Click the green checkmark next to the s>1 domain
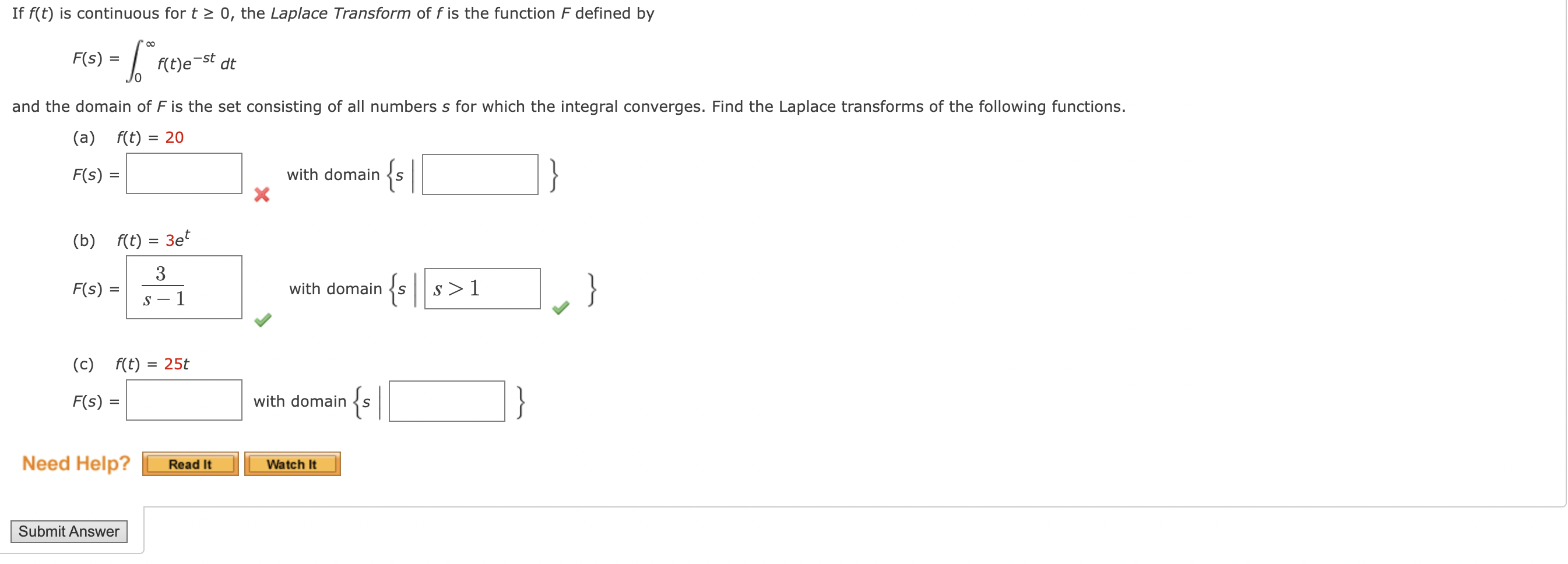Viewport: 1568px width, 564px height. (x=560, y=309)
